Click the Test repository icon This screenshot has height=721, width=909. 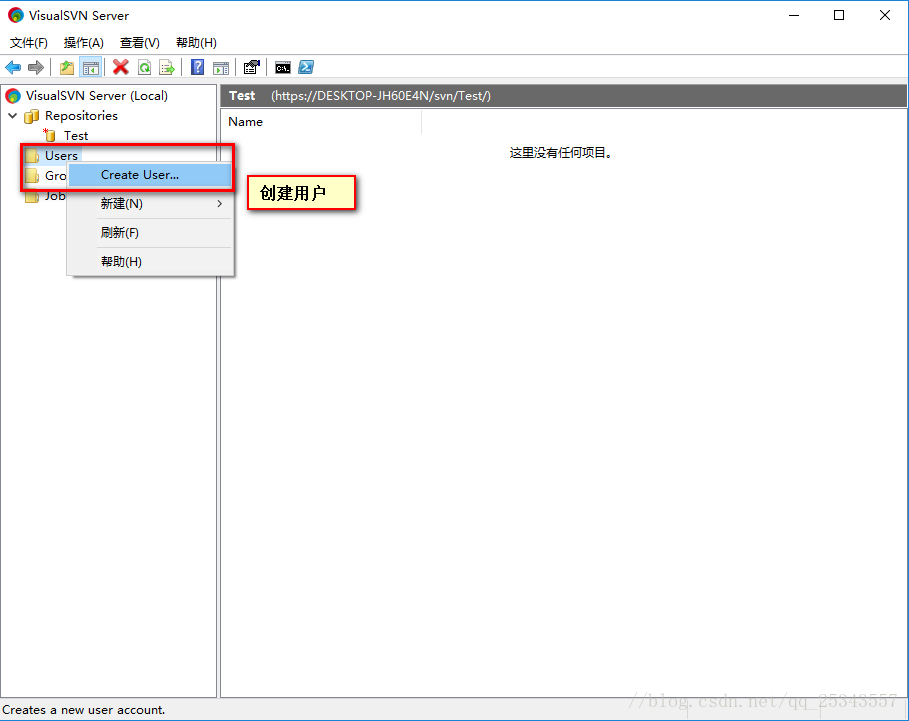pos(50,135)
